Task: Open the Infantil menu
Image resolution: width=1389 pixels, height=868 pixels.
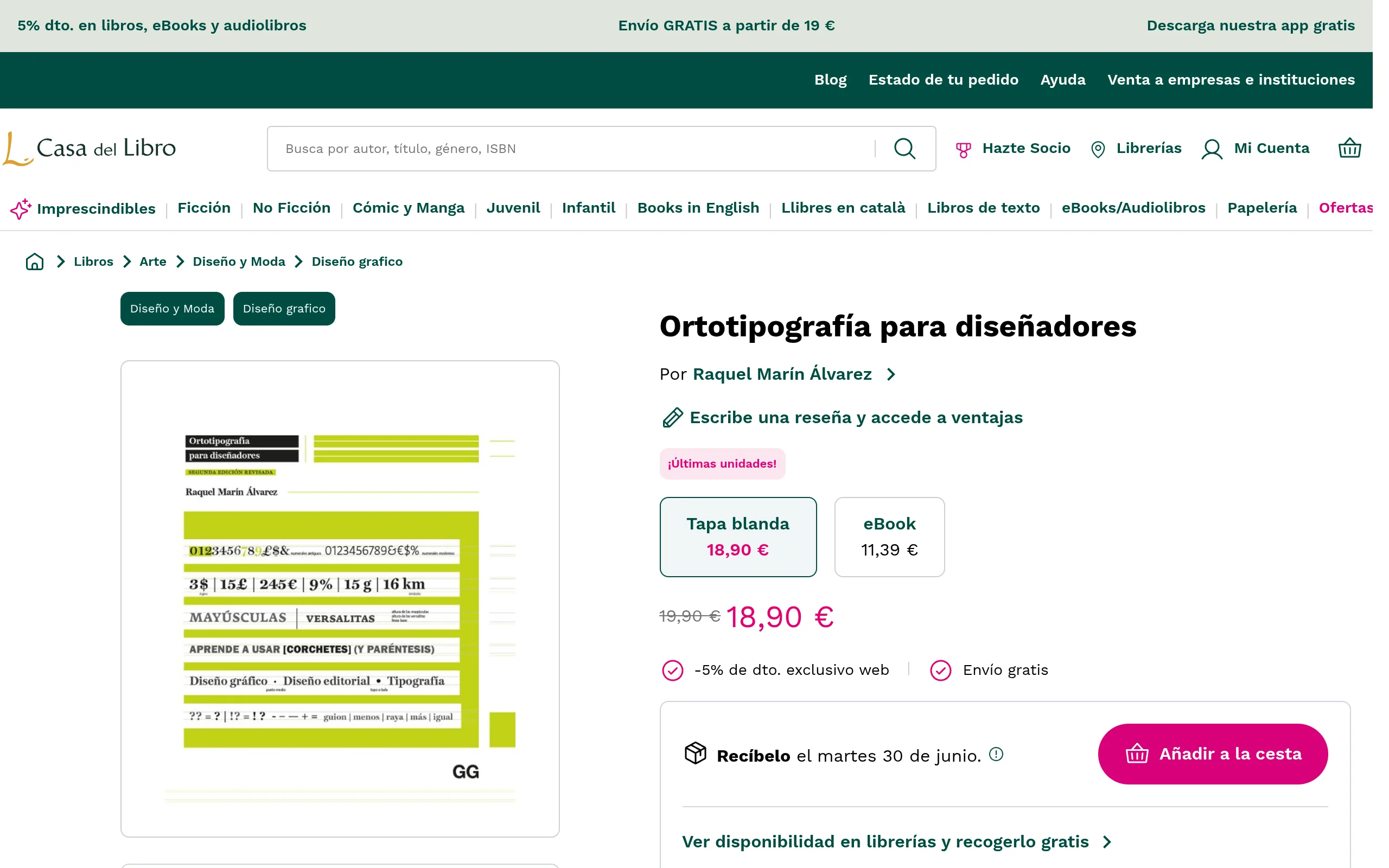Action: [588, 208]
